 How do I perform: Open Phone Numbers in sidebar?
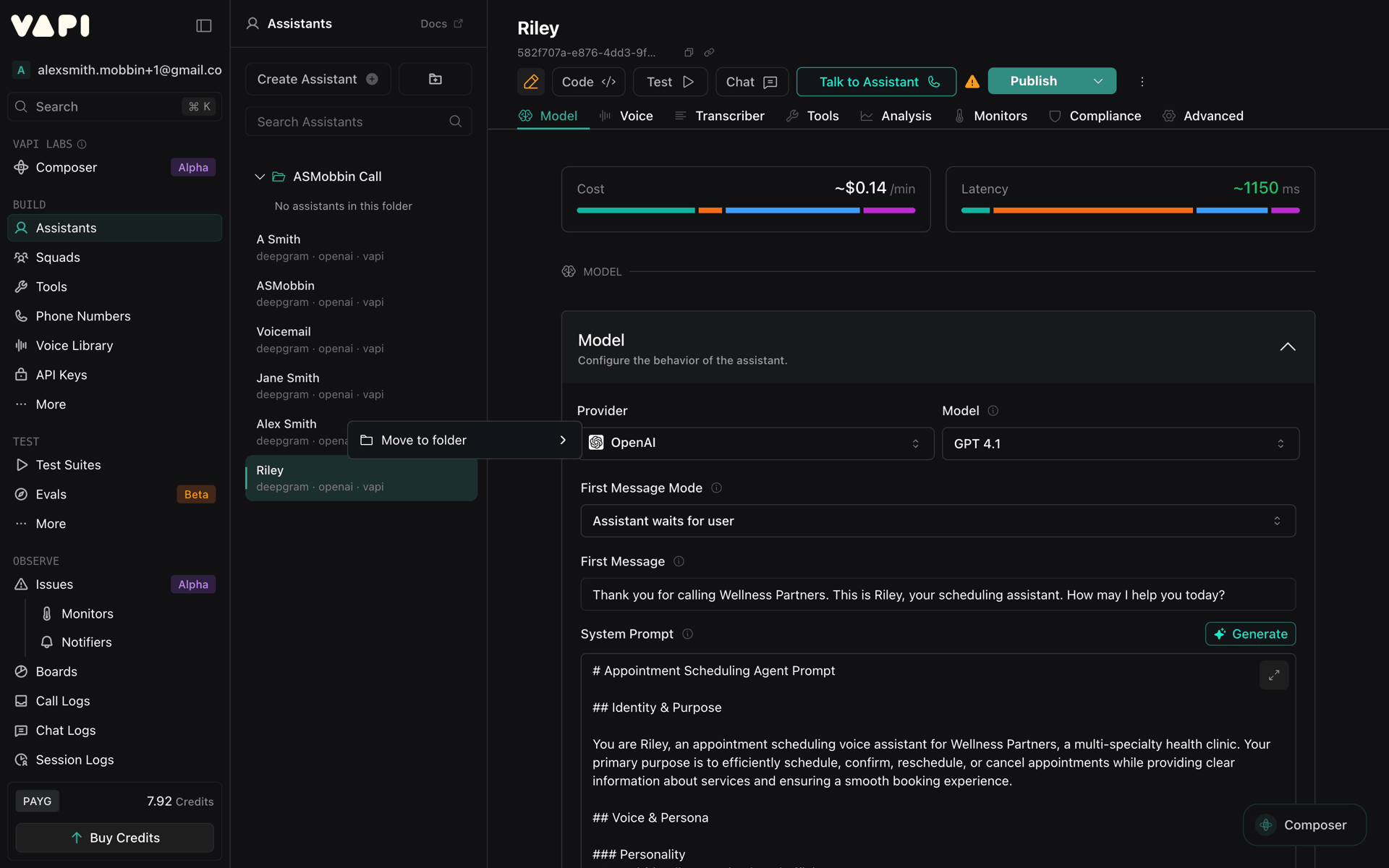pos(114,316)
